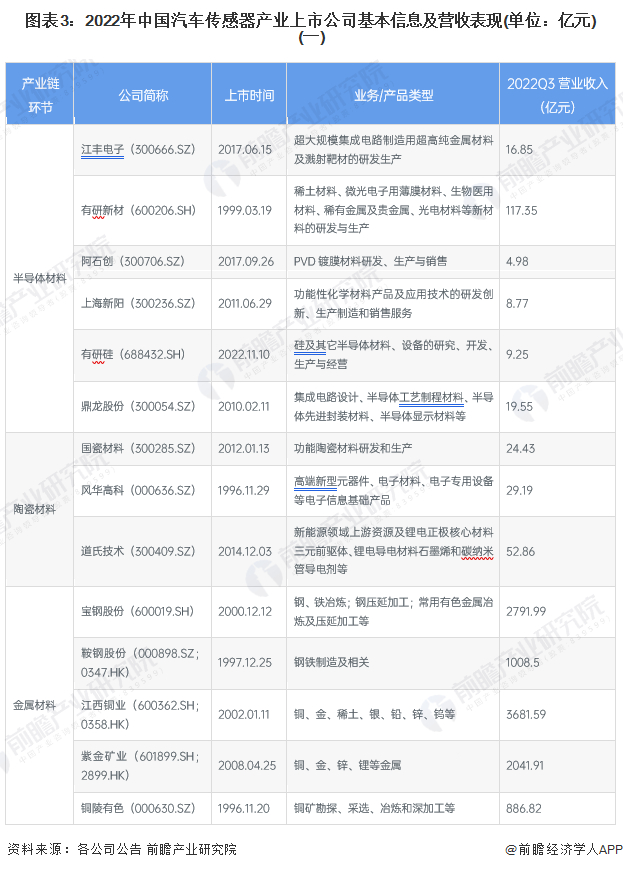Click listing date 2000.12.12
623x870 pixels.
point(245,612)
